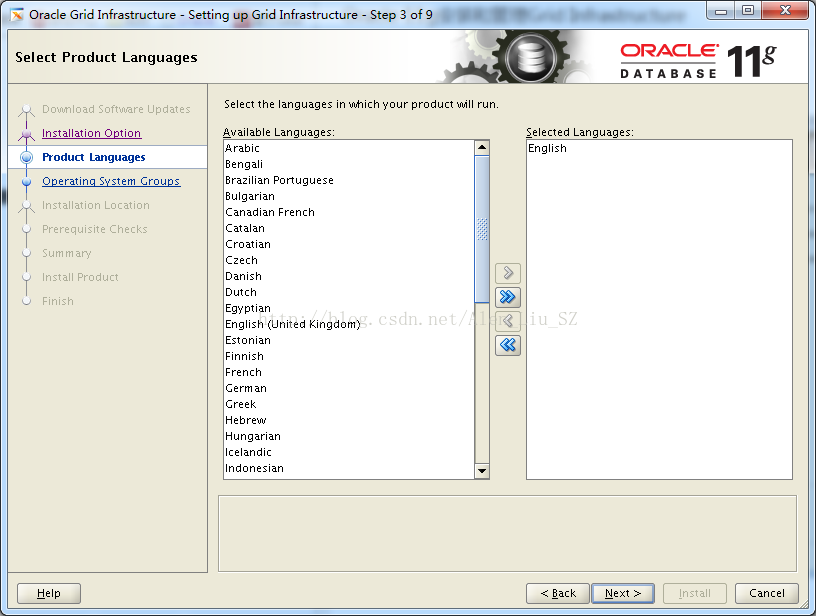Select Danish language entry
Viewport: 816px width, 616px height.
349,276
